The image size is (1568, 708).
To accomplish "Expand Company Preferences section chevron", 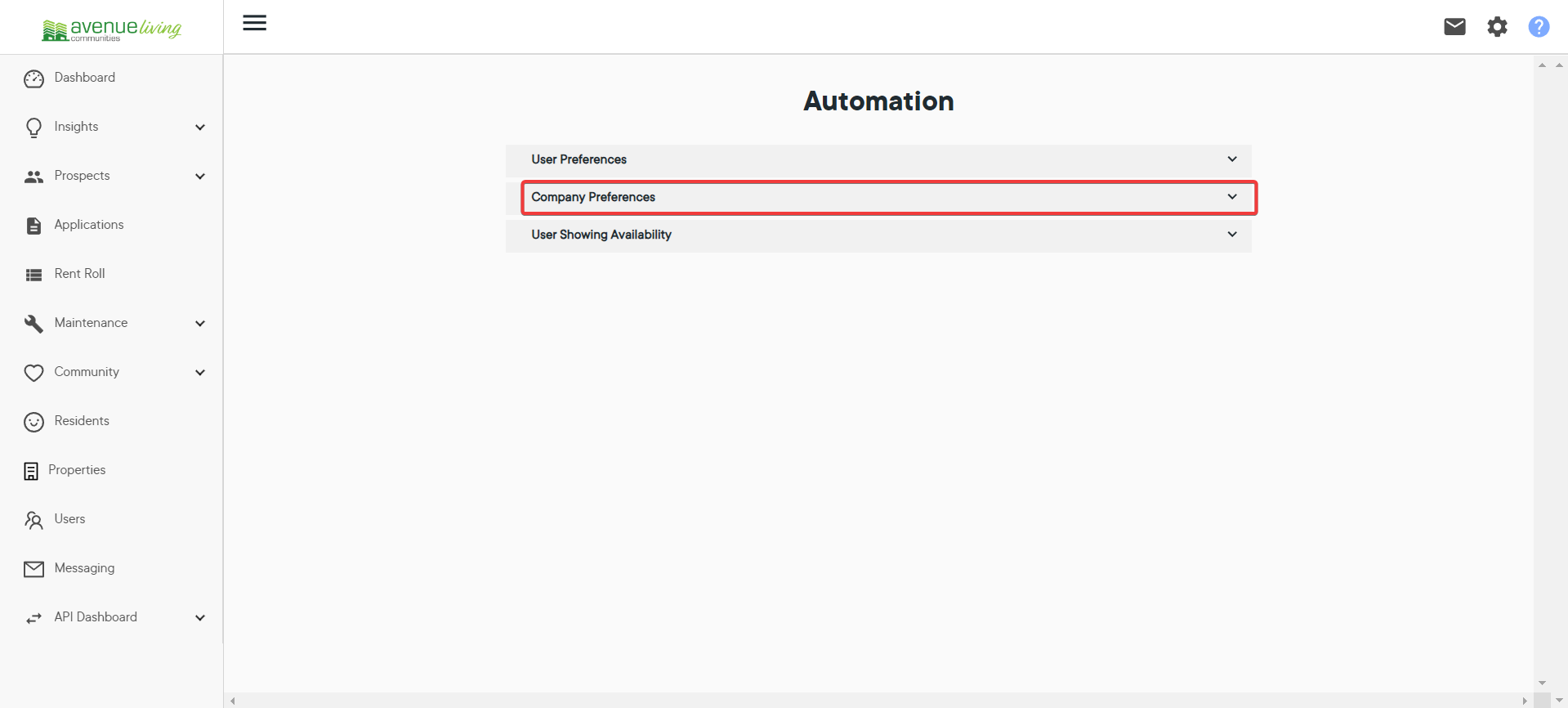I will point(1232,196).
